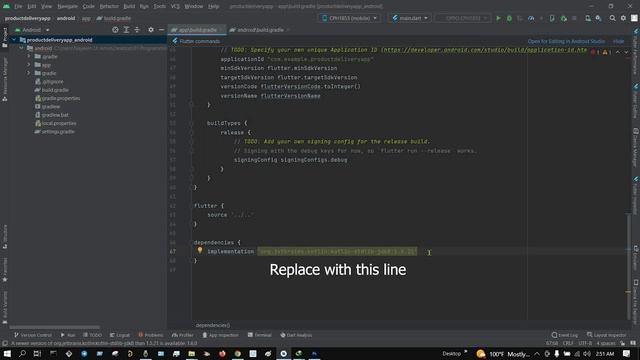Click Collapse All in the project panel

click(137, 30)
